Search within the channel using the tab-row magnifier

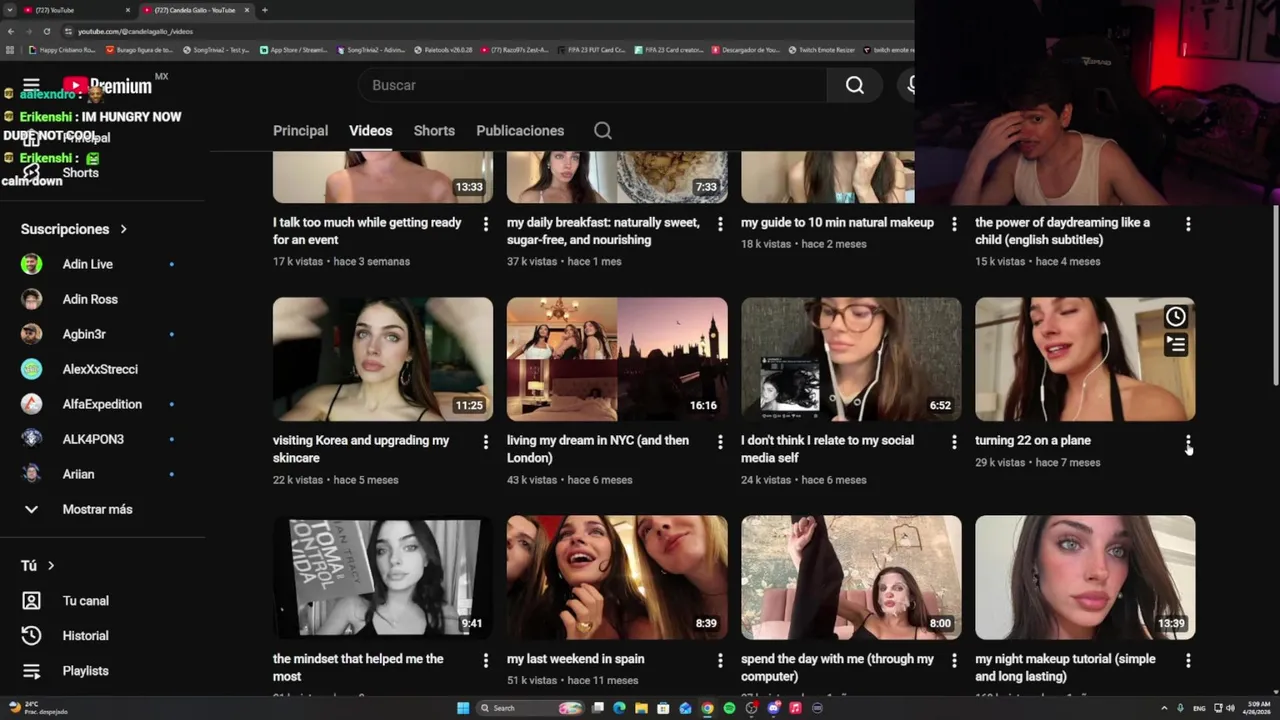602,130
